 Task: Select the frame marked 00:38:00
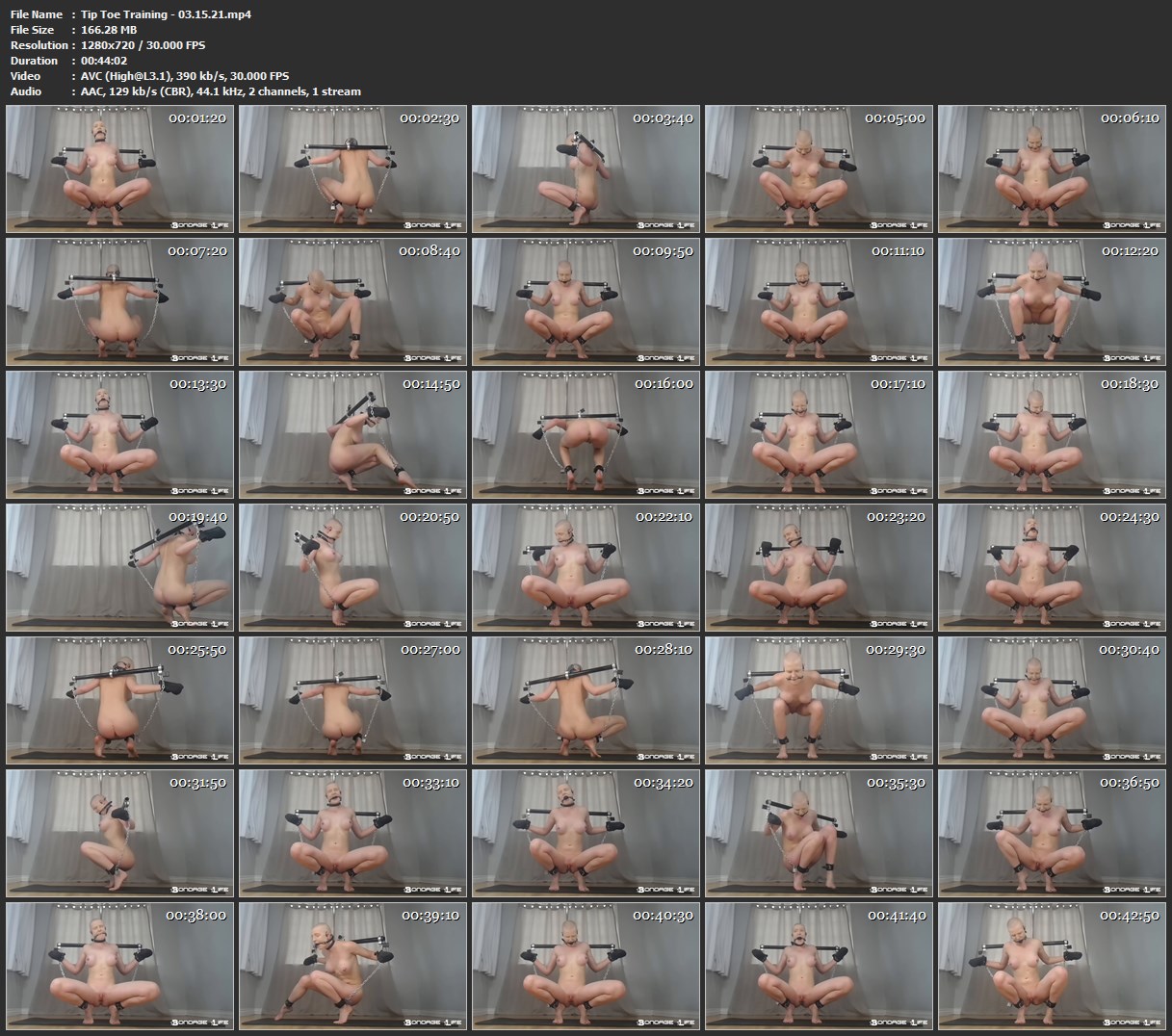pyautogui.click(x=120, y=967)
